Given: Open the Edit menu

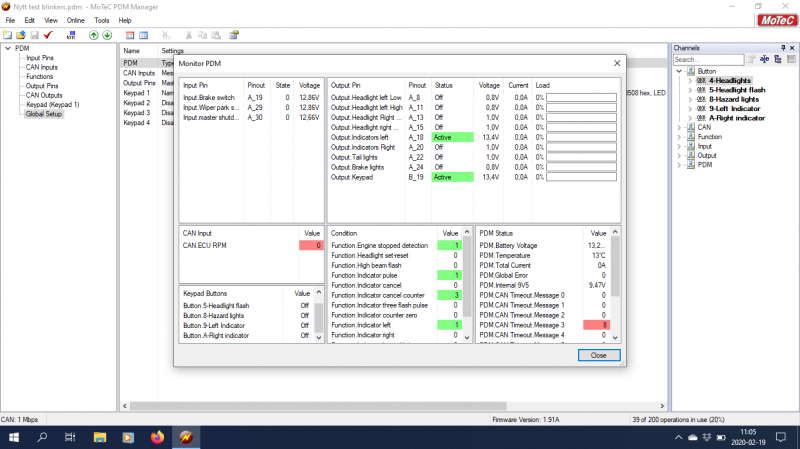Looking at the screenshot, I should (30, 20).
